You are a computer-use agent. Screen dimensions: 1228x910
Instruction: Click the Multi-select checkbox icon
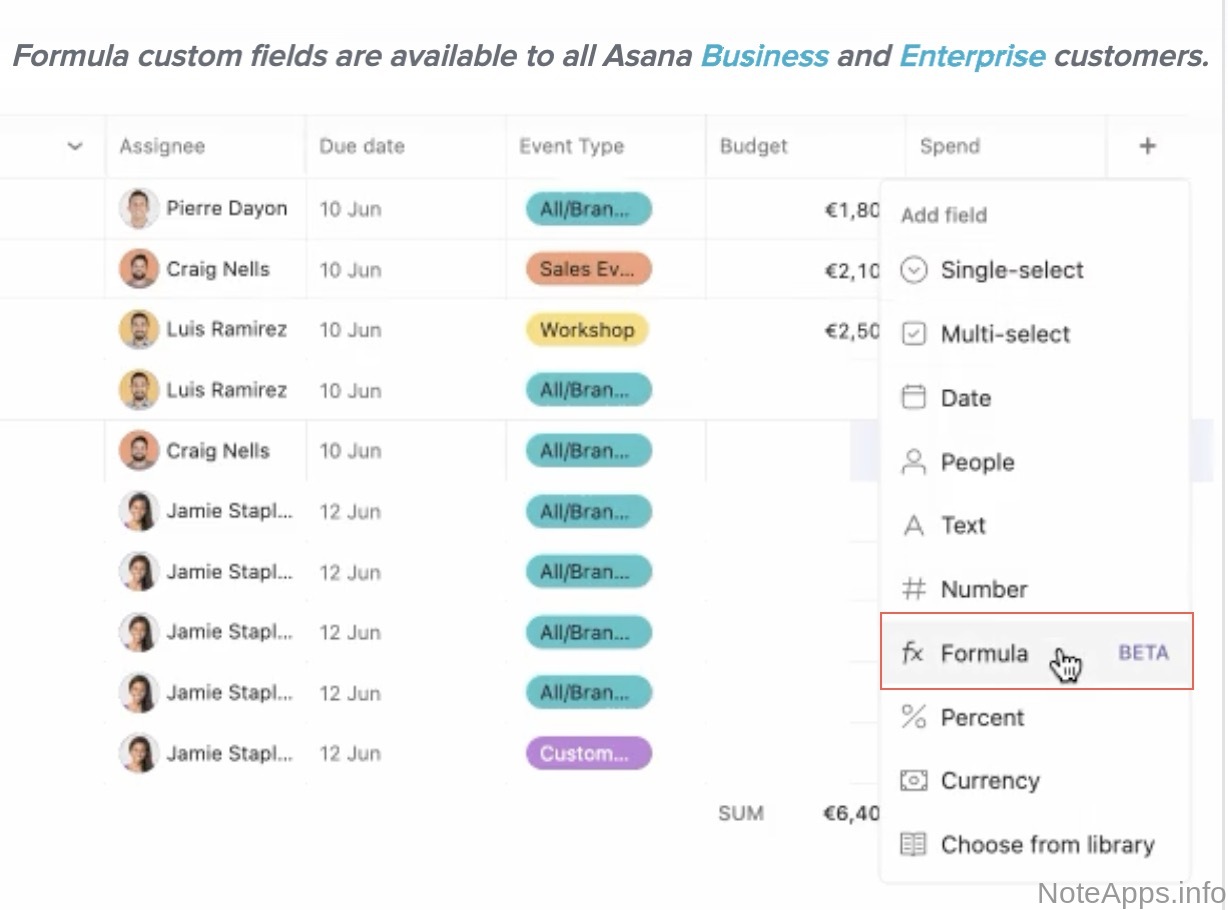[x=913, y=334]
